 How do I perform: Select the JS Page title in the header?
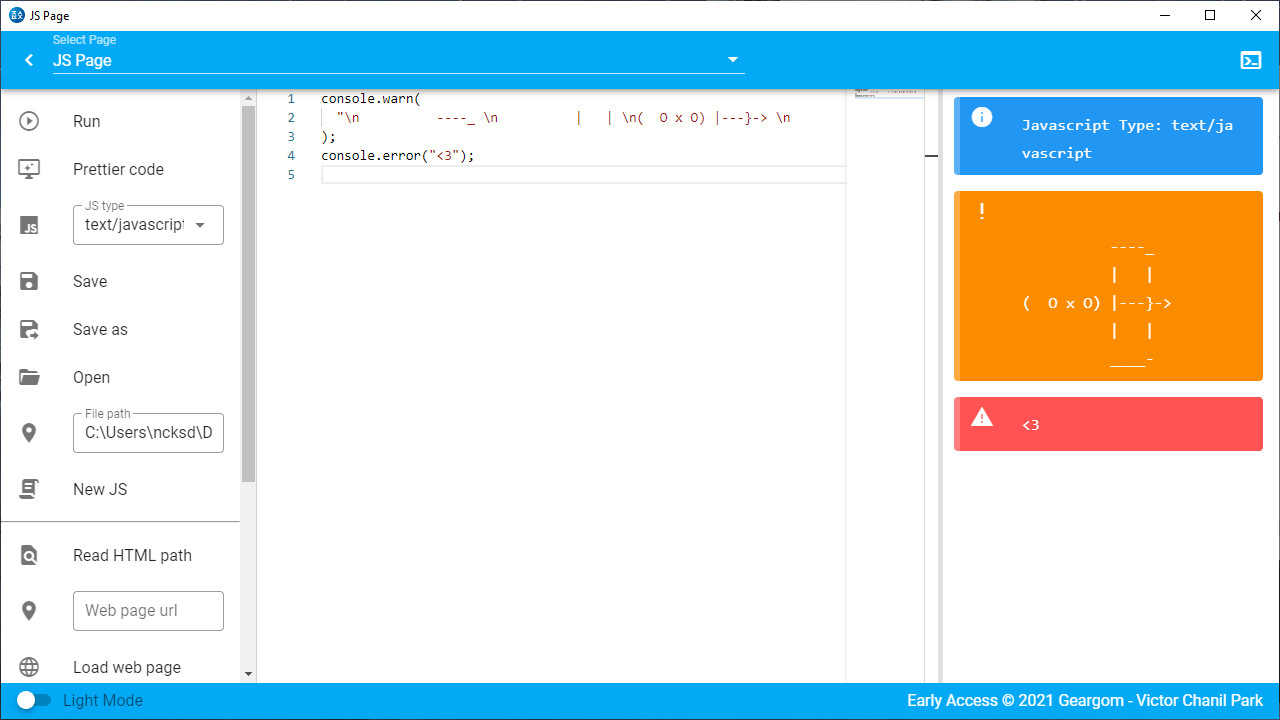pos(80,60)
